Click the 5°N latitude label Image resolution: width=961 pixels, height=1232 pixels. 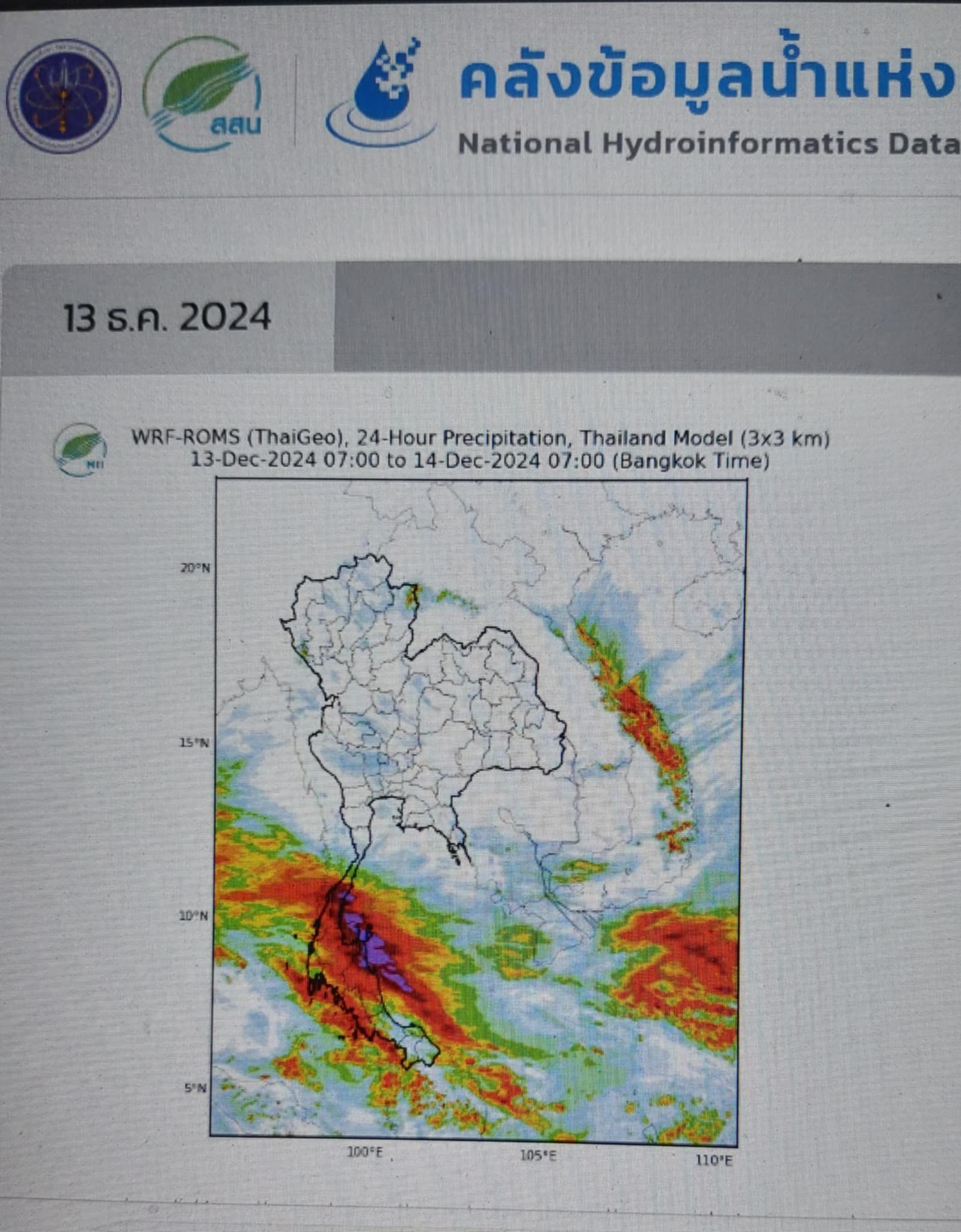197,1088
